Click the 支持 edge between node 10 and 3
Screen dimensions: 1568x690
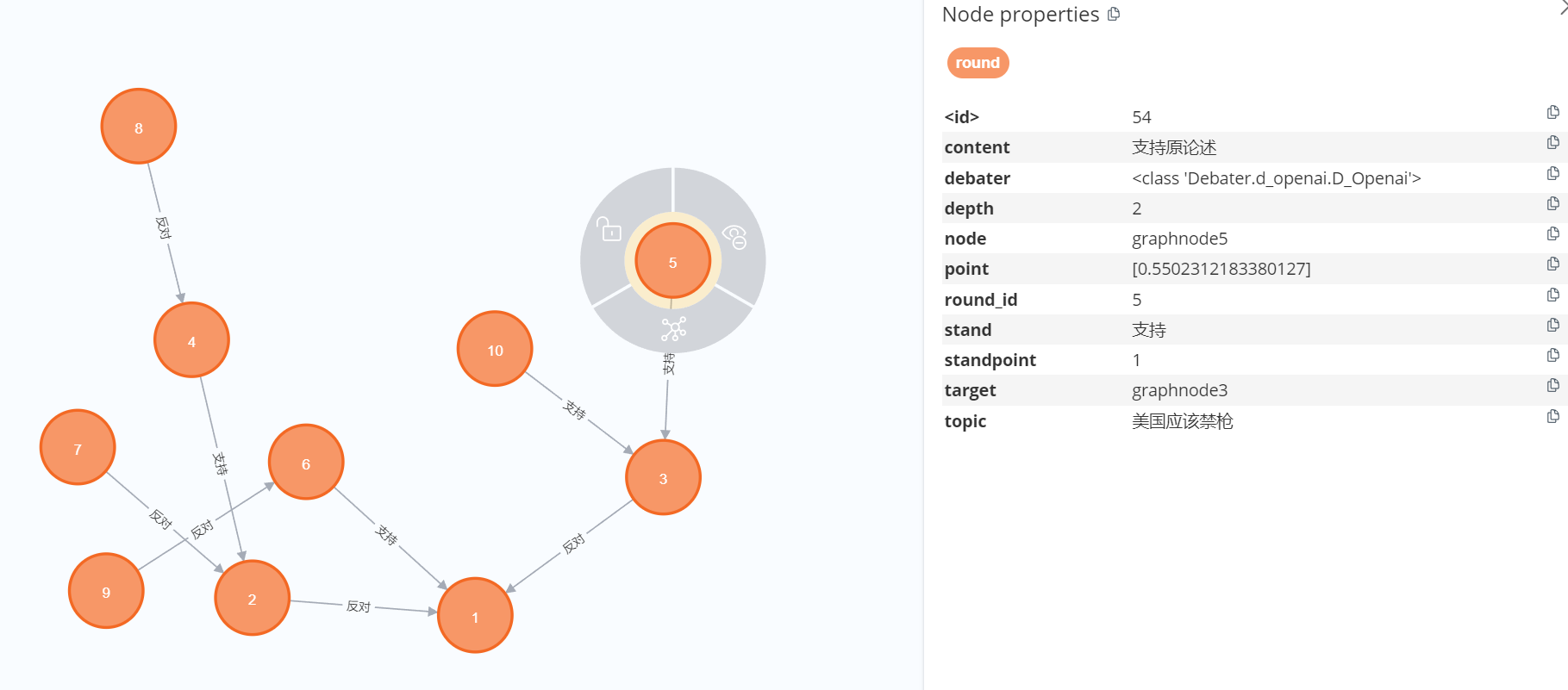point(576,411)
